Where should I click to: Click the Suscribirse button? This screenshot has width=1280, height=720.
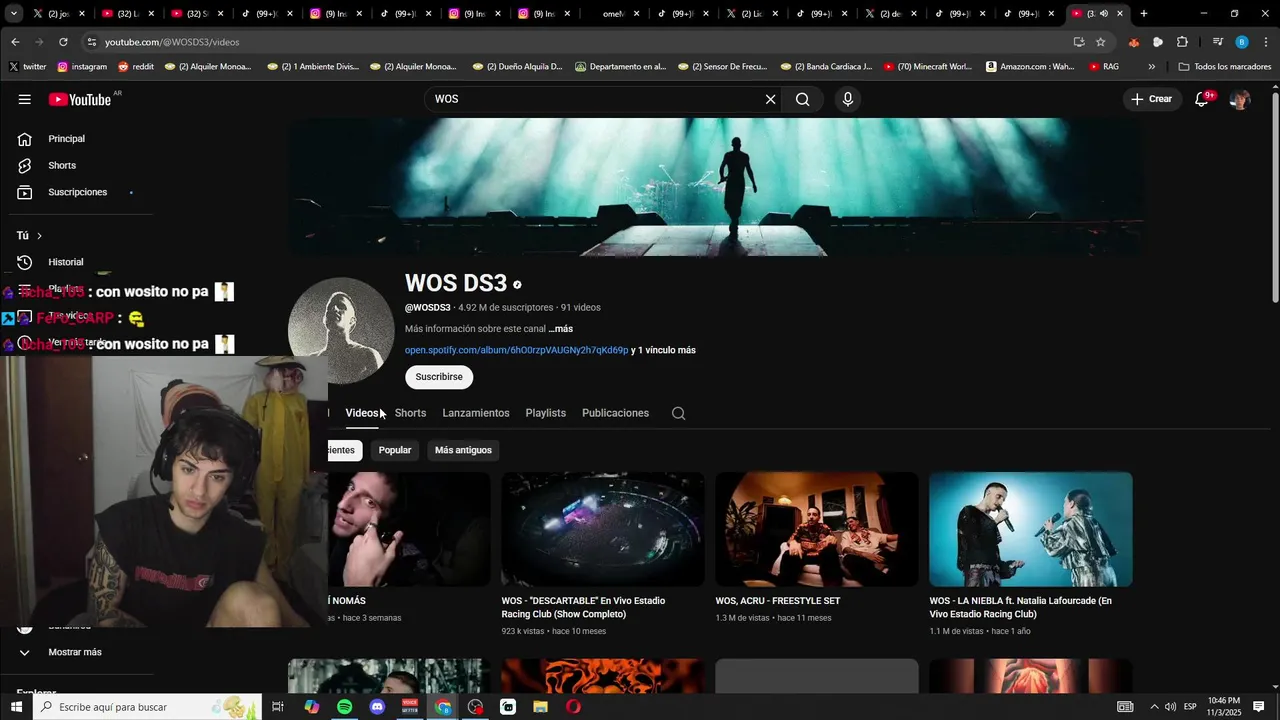pyautogui.click(x=439, y=377)
